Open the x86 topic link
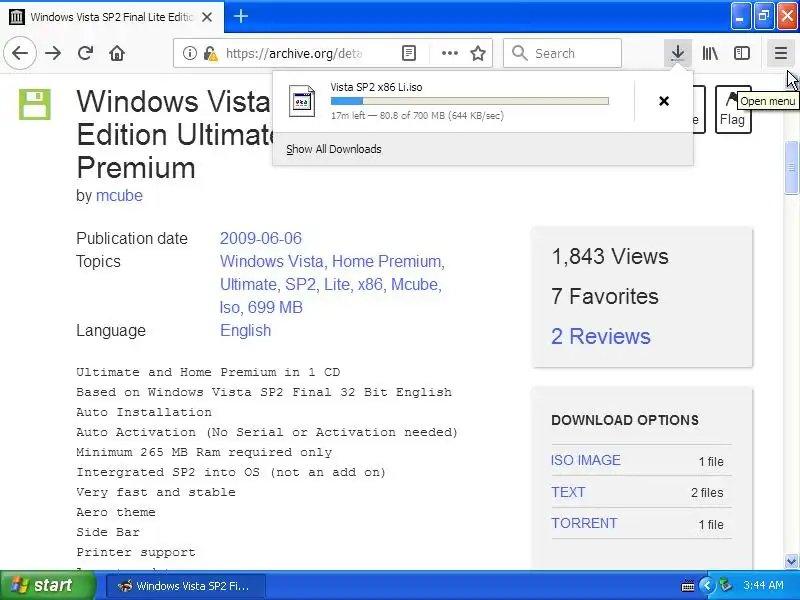 click(x=370, y=284)
